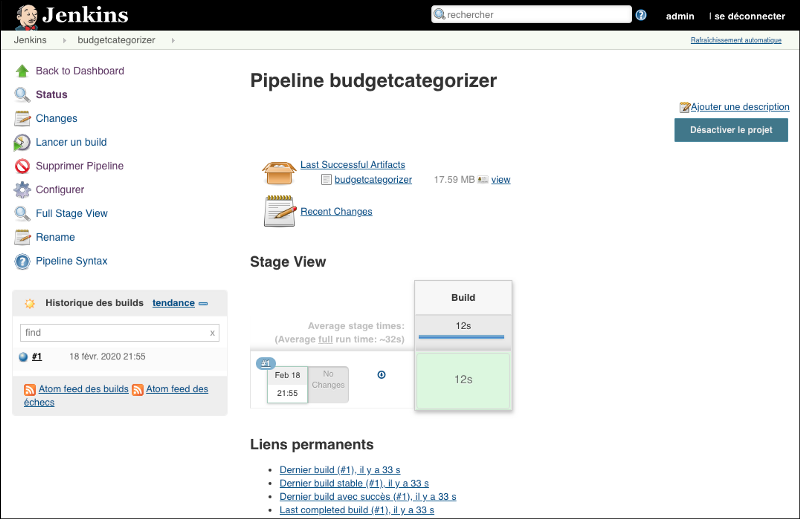Click the Jenkins breadcrumb link
This screenshot has width=800, height=519.
tap(30, 40)
